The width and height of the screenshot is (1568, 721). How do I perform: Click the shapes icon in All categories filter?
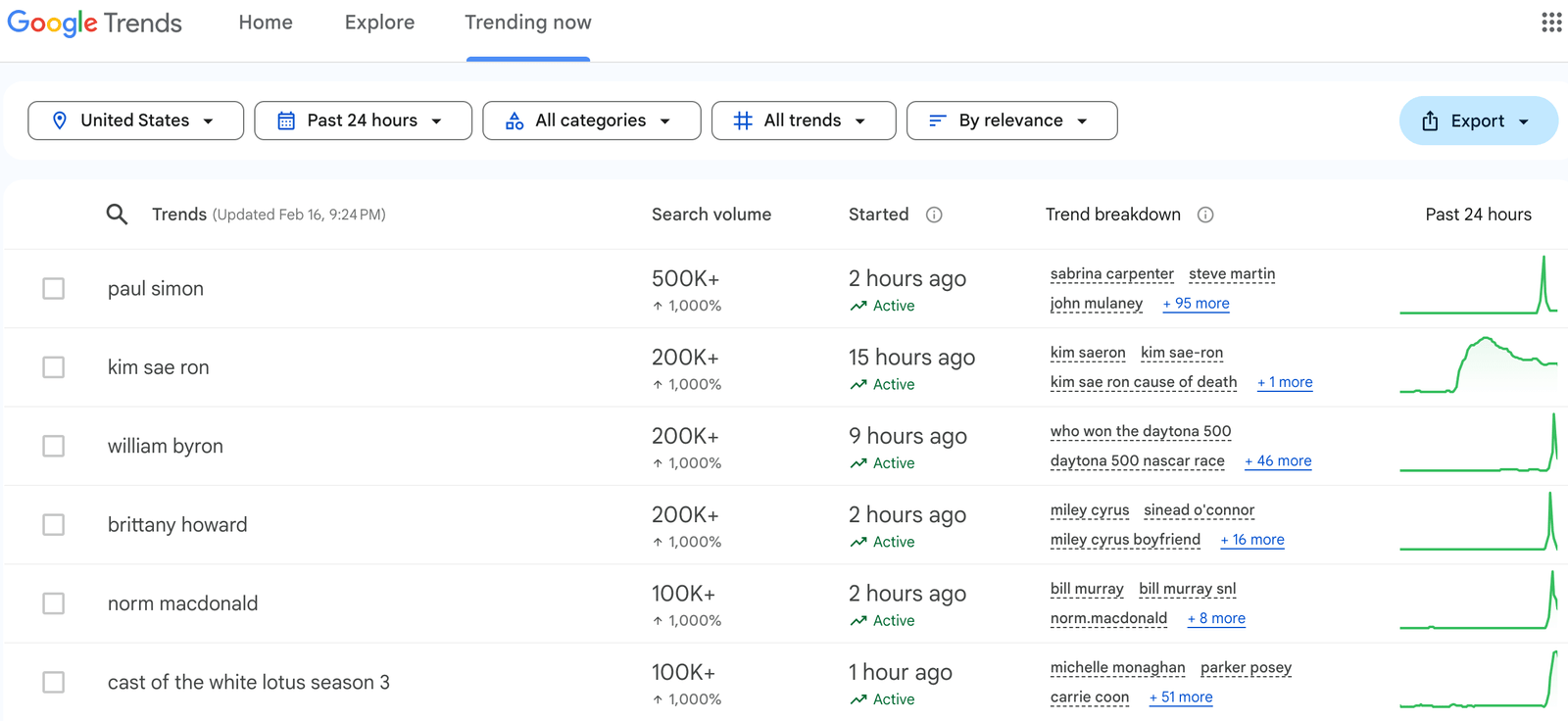[x=514, y=120]
